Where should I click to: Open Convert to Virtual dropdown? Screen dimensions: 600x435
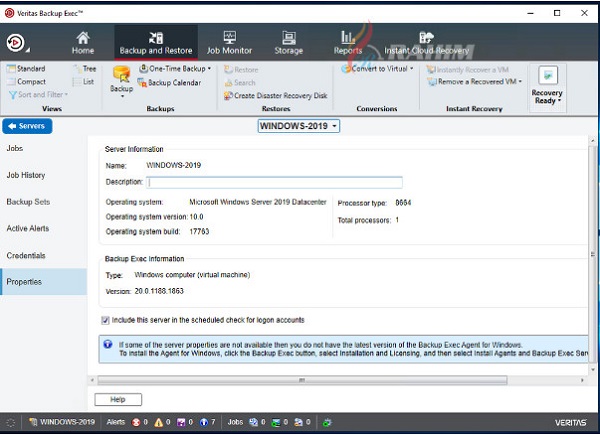click(x=377, y=69)
